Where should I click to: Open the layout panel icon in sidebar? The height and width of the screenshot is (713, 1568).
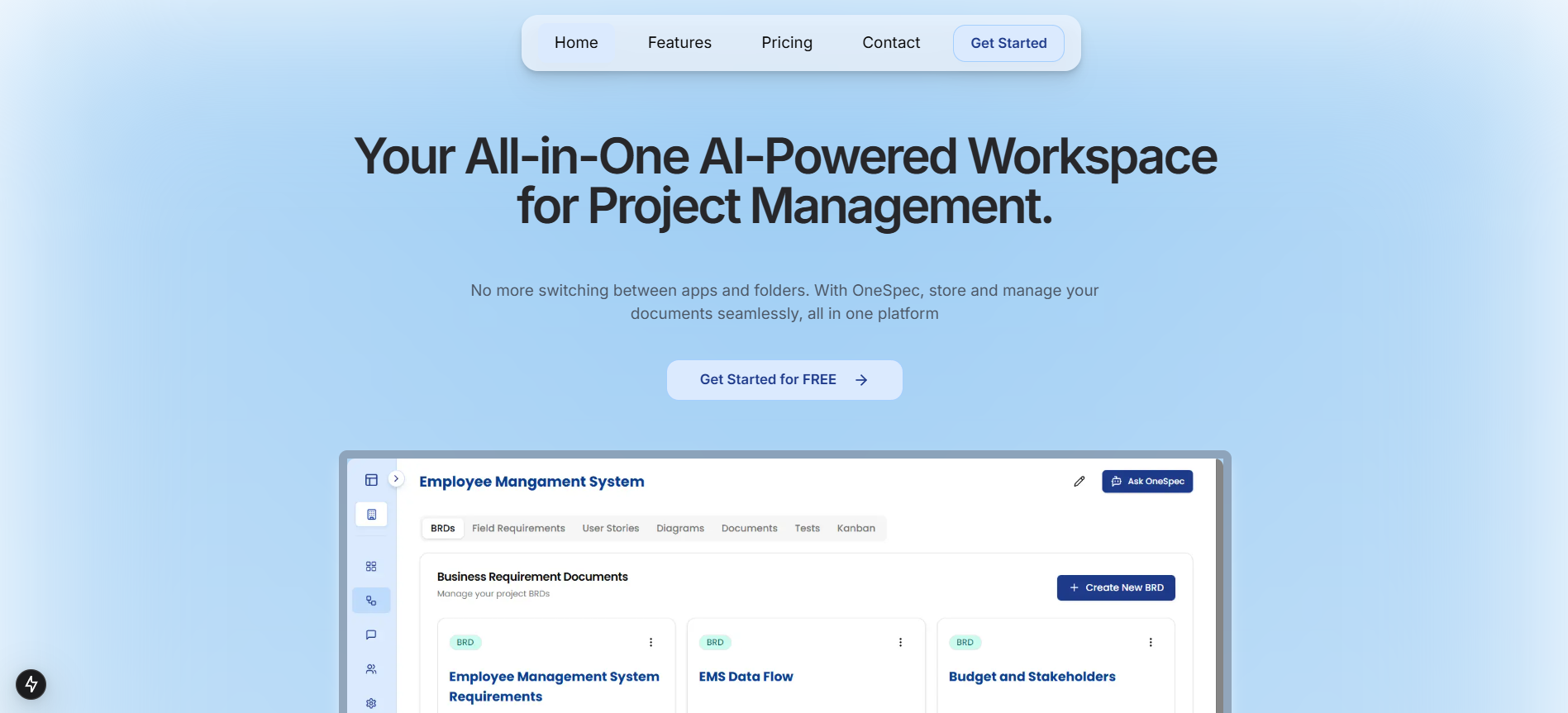coord(371,480)
